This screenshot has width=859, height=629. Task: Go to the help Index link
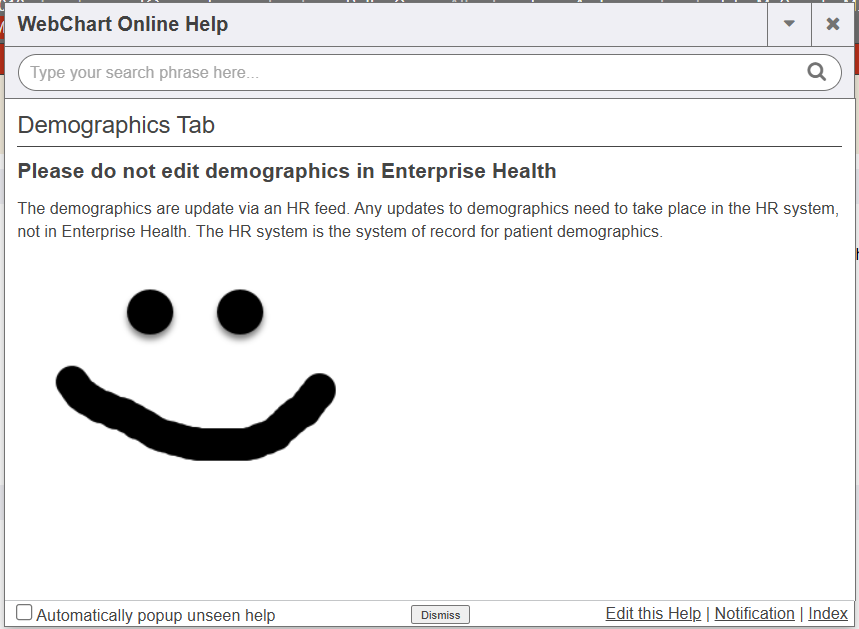point(828,614)
